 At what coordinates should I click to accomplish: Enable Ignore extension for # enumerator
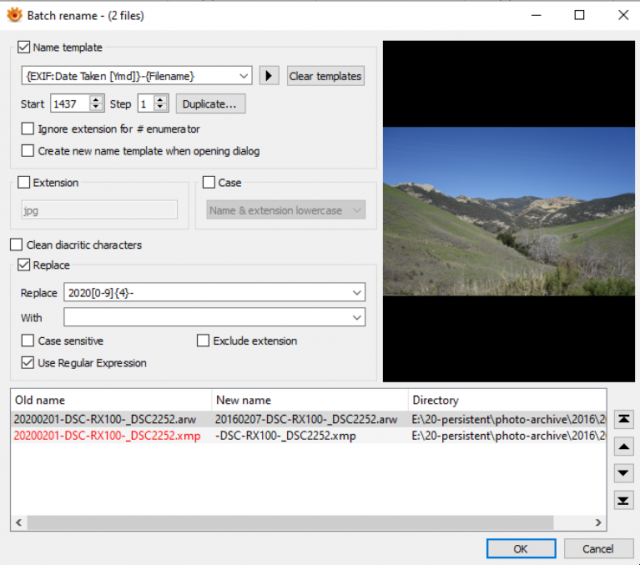pos(27,129)
